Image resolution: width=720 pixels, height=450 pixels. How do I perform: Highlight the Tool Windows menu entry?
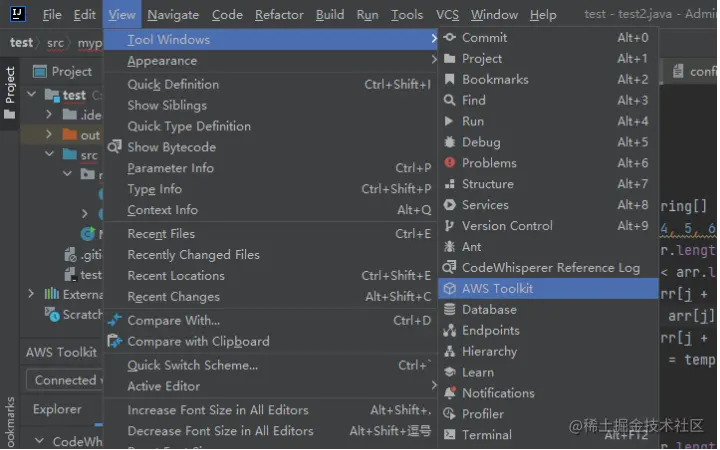point(270,39)
